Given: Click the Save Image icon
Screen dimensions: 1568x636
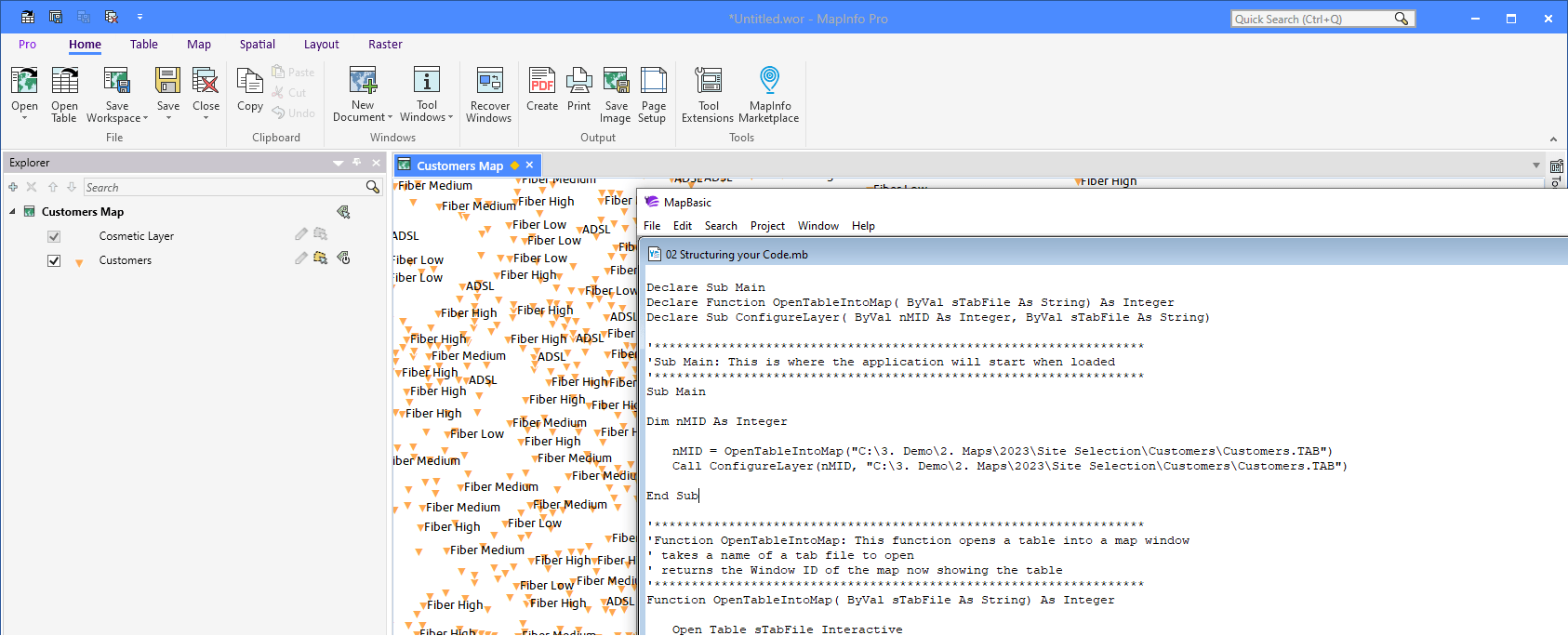Looking at the screenshot, I should click(x=616, y=81).
